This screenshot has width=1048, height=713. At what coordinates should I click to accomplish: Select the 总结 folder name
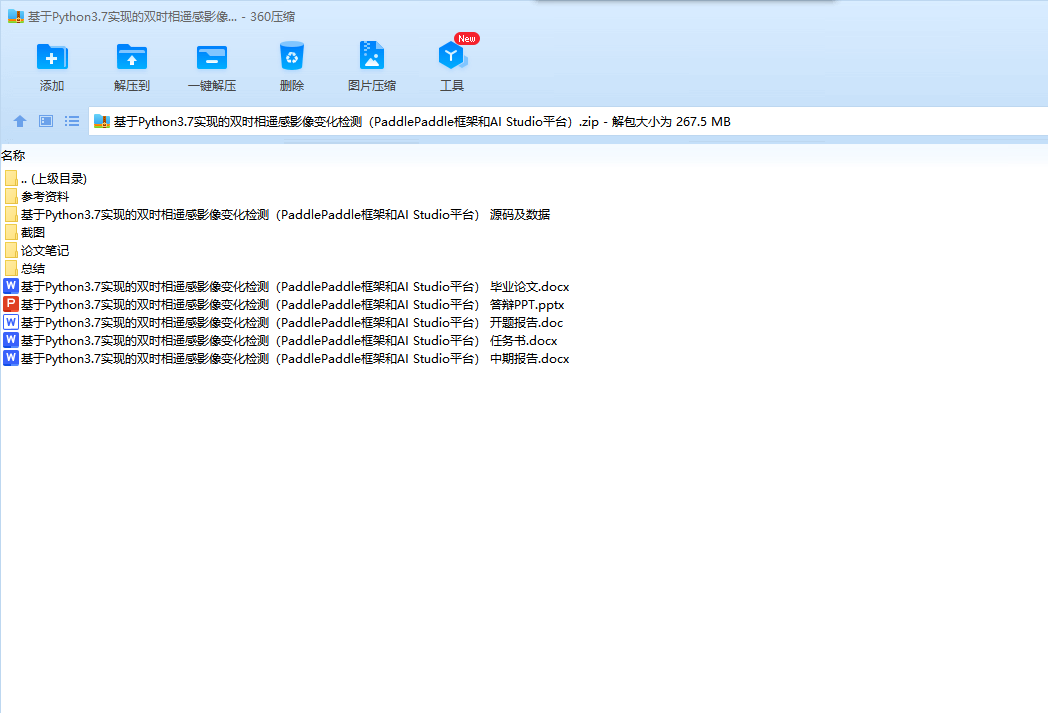[33, 269]
